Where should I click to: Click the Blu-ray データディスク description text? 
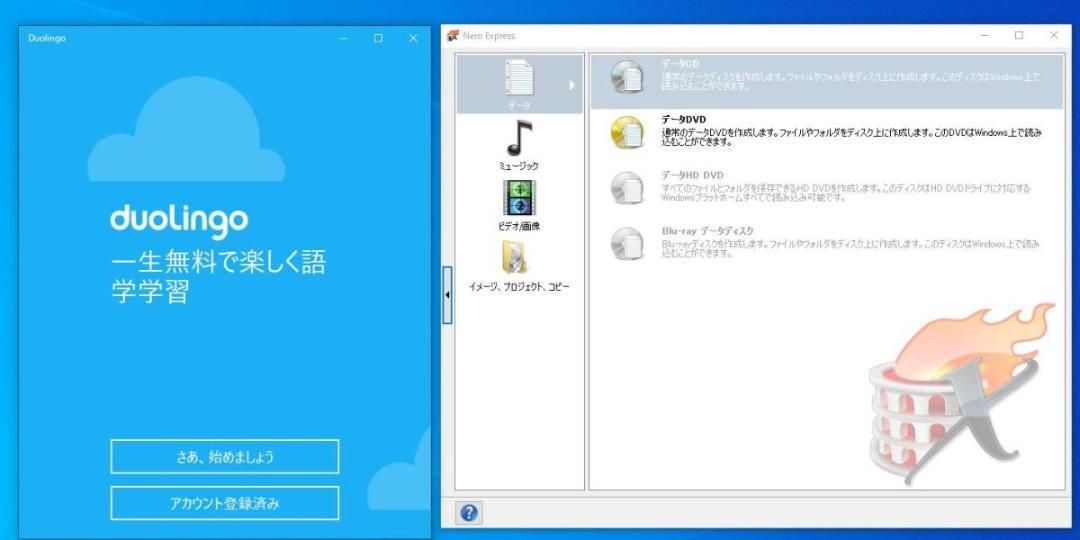[851, 249]
